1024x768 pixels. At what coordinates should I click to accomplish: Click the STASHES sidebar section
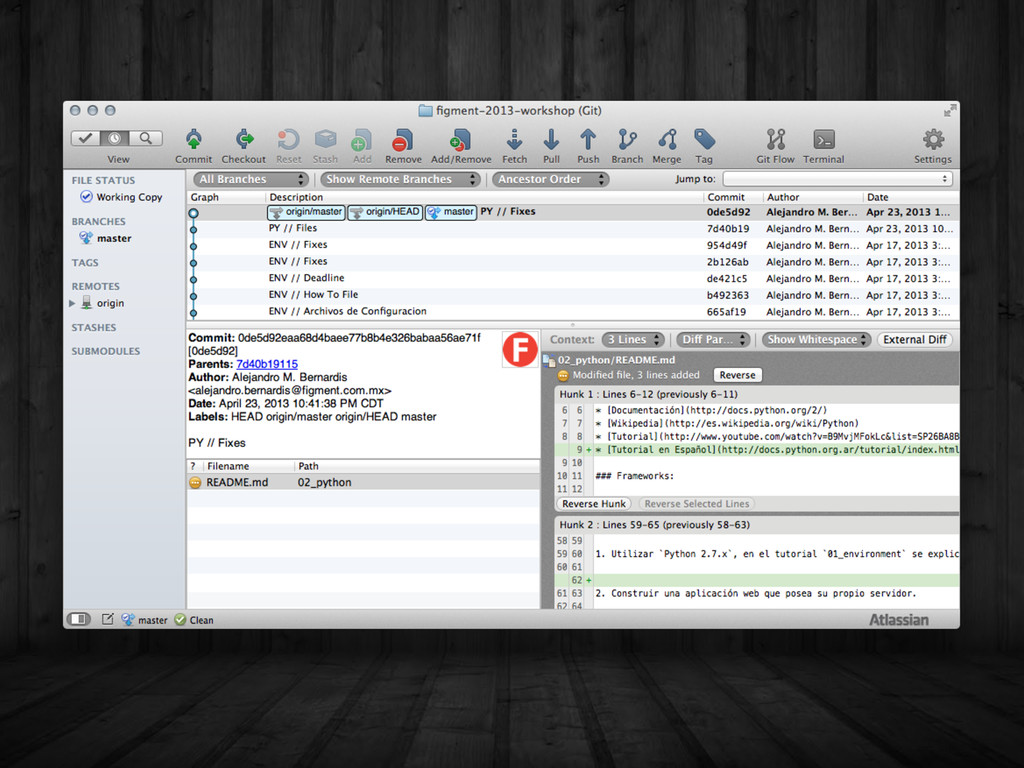point(94,327)
